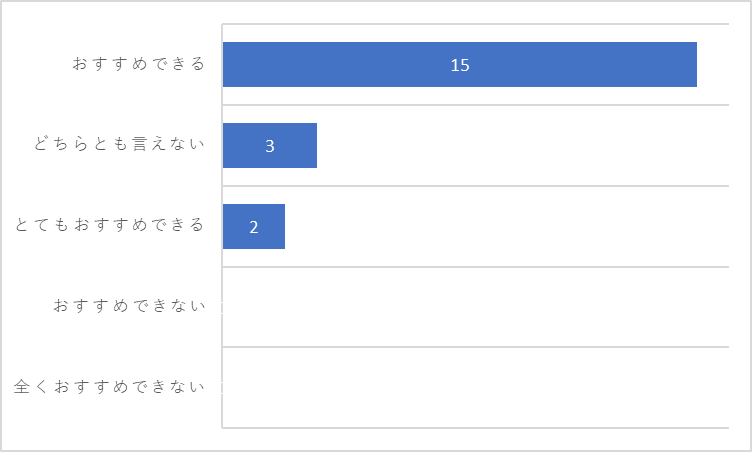Select the どちらとも言えない axis label
The height and width of the screenshot is (452, 752).
click(119, 144)
